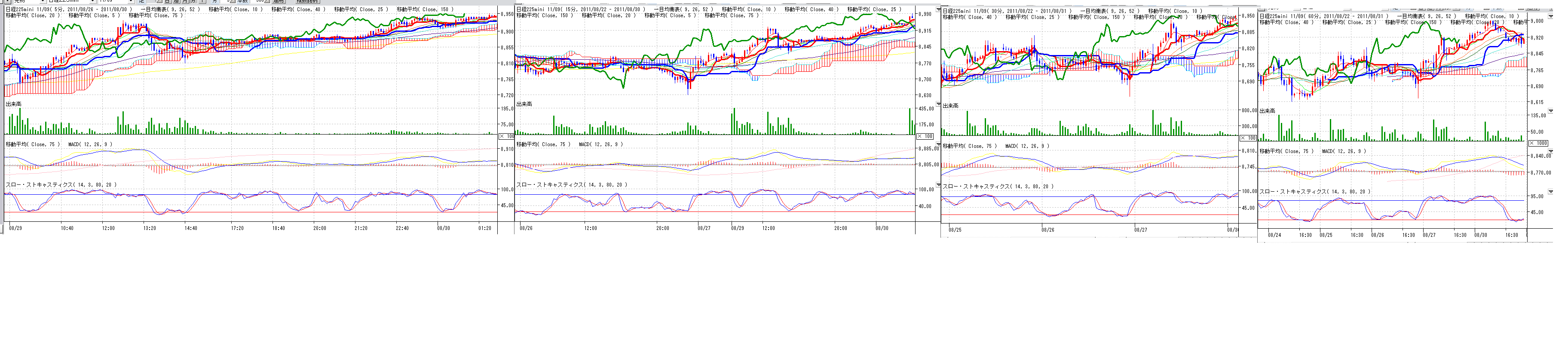The width and height of the screenshot is (1568, 337).
Task: Open the 11/09 contract month dropdown
Action: (130, 2)
